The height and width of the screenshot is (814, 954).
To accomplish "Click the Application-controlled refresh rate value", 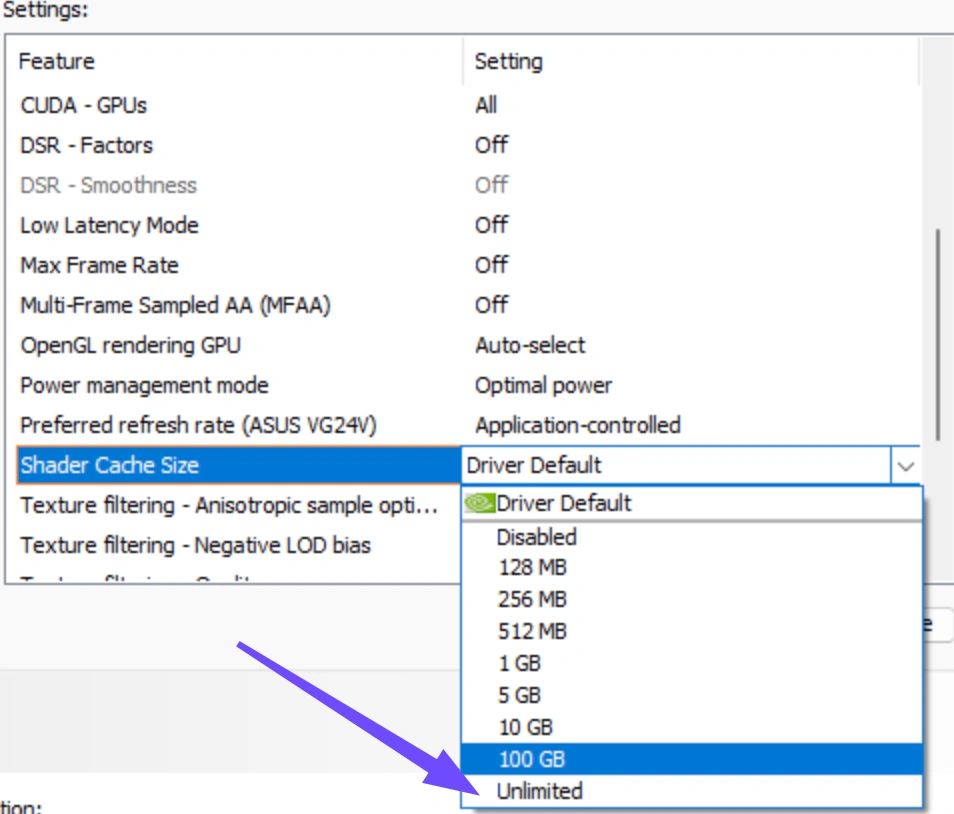I will click(578, 425).
